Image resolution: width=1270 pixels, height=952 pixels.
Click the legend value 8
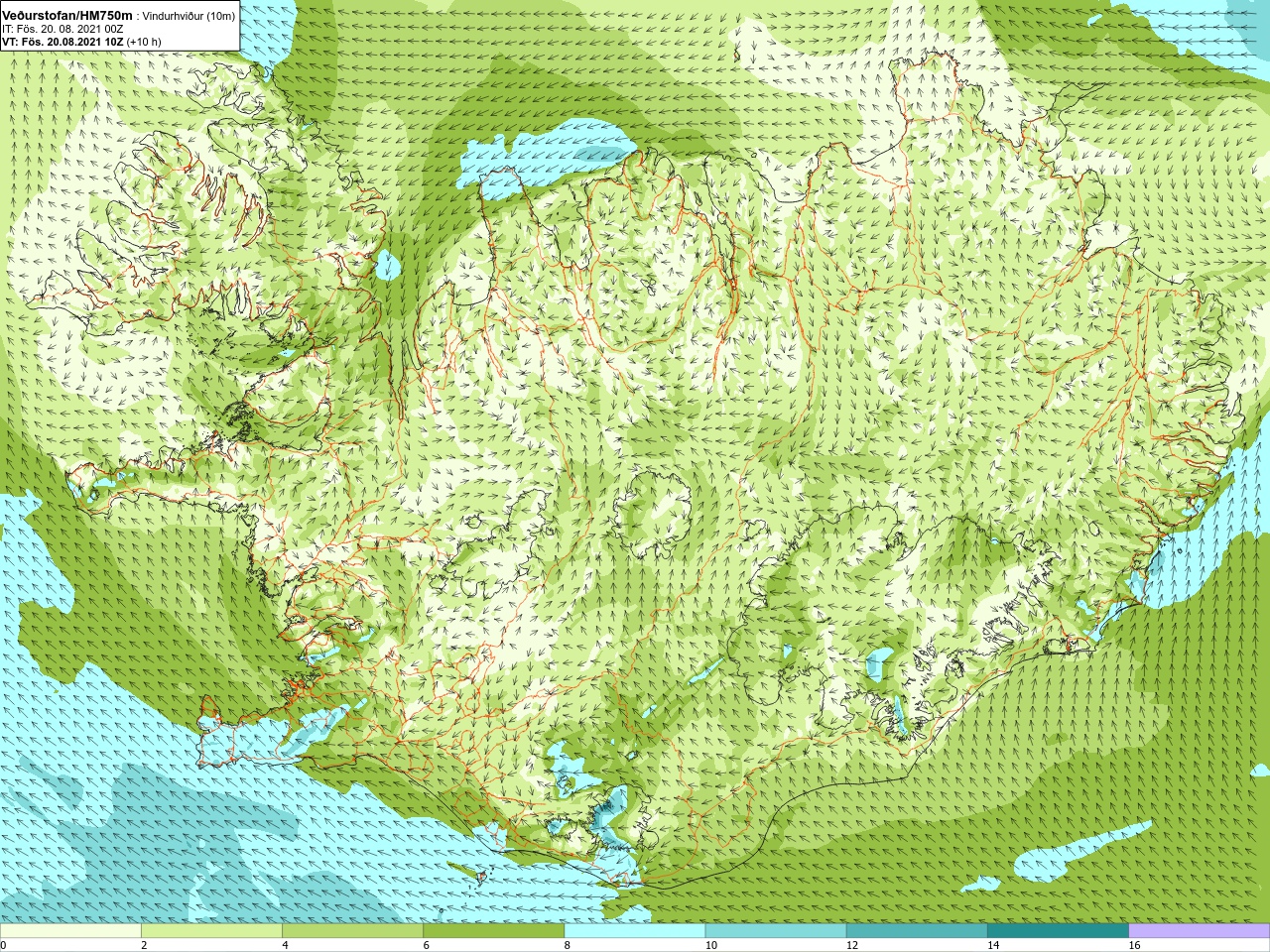tap(567, 945)
